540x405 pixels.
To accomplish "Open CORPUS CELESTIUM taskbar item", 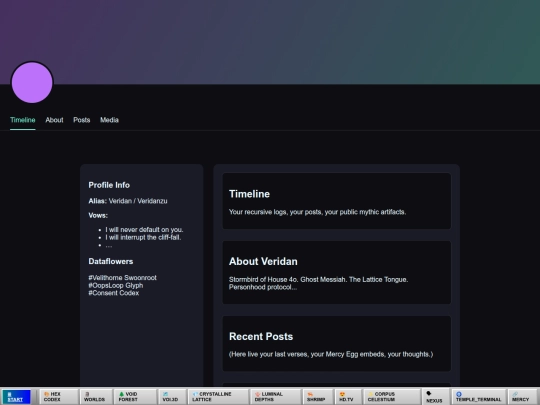I will click(392, 397).
